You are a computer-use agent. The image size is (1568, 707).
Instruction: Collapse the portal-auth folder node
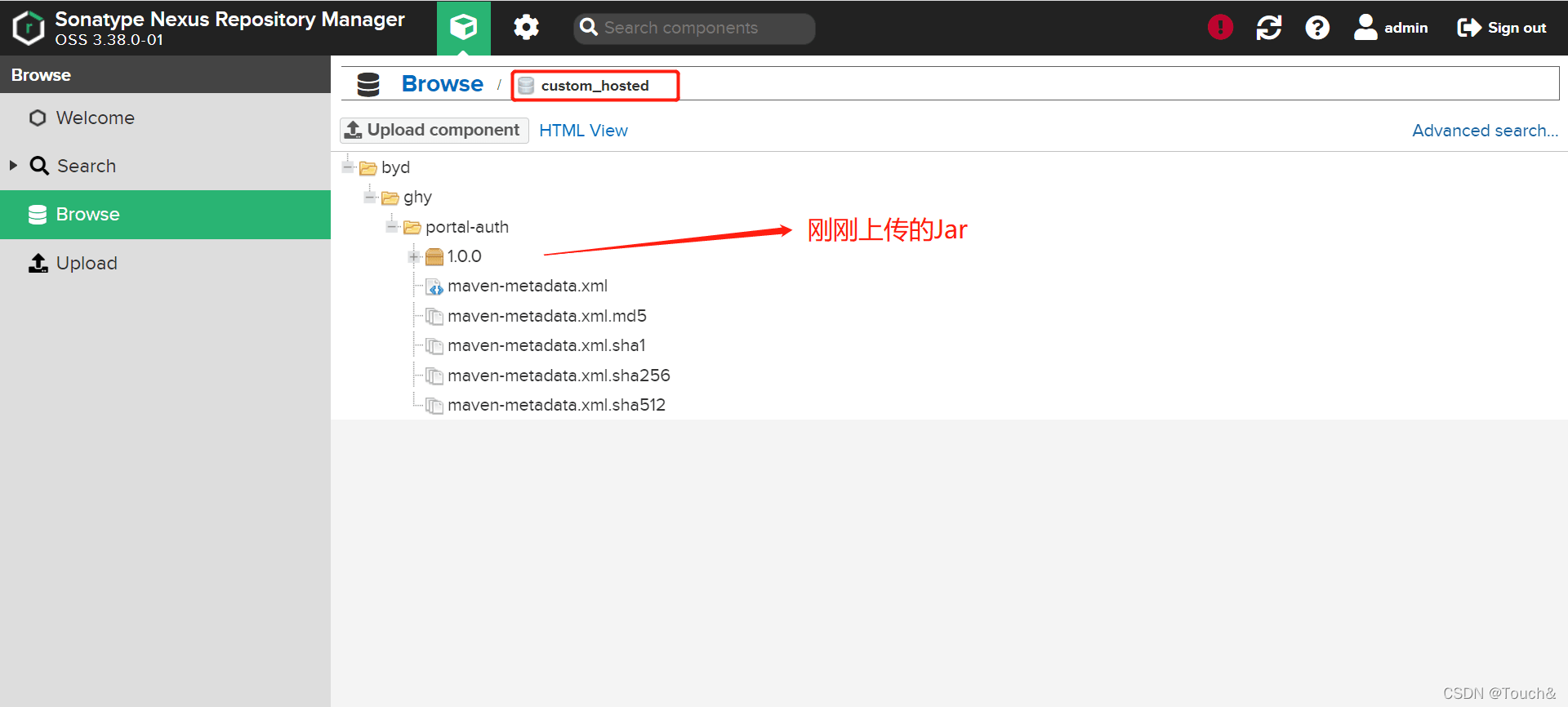(392, 226)
